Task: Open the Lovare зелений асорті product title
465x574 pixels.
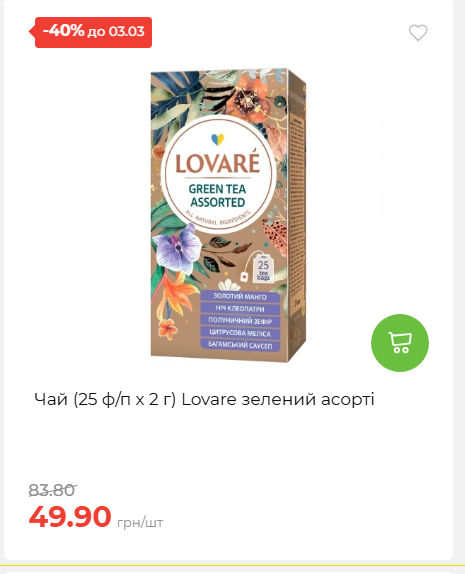Action: (204, 399)
